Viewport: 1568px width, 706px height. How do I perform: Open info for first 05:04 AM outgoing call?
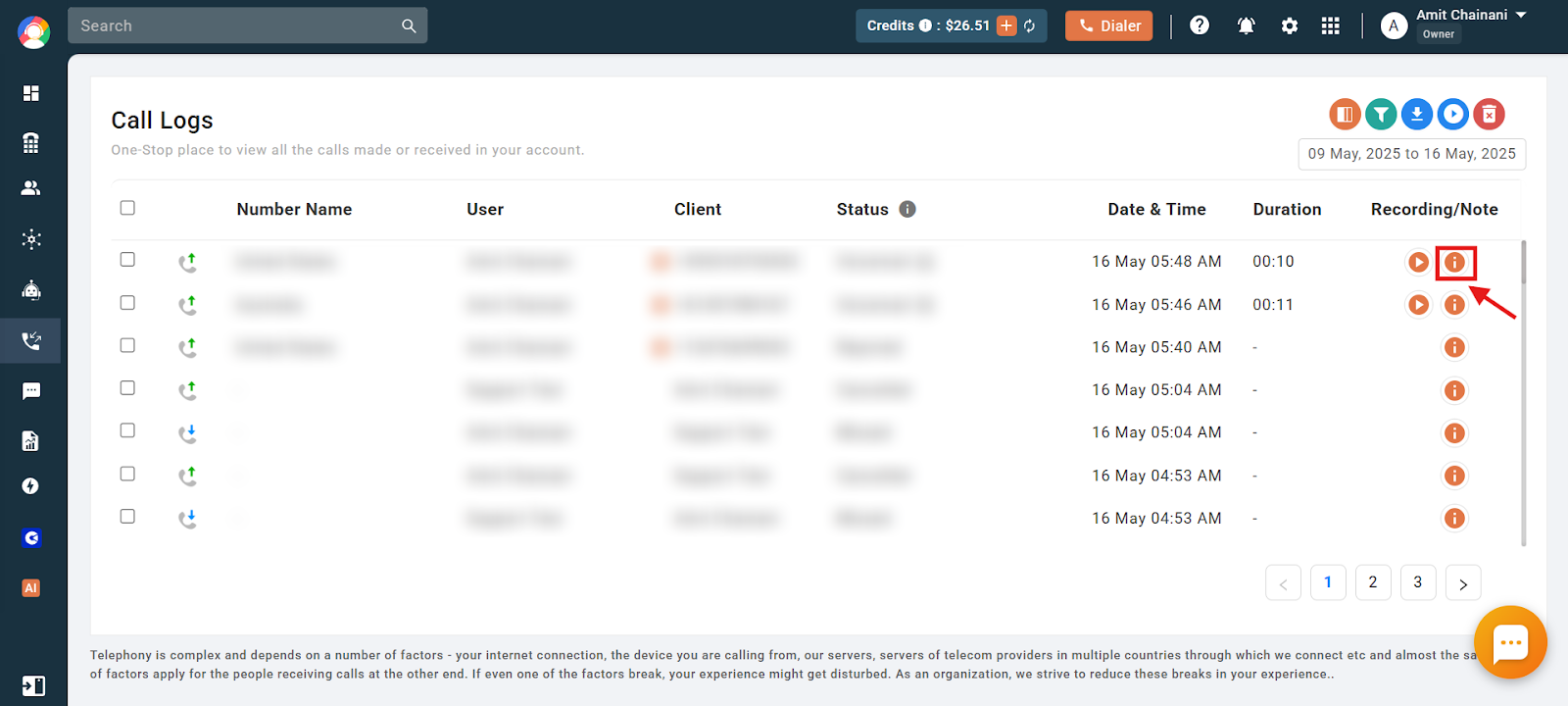pyautogui.click(x=1455, y=390)
